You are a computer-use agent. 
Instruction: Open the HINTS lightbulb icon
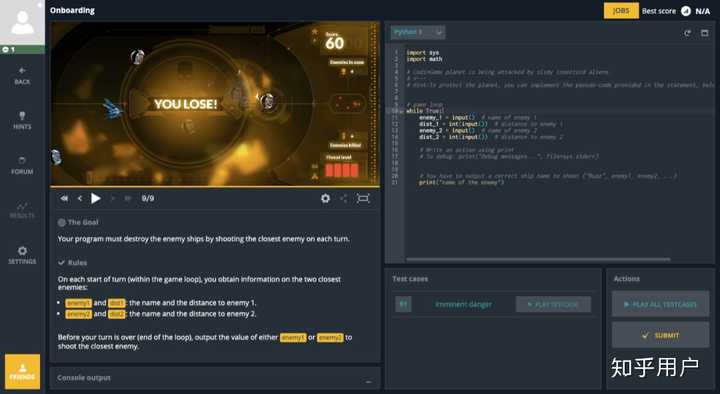pyautogui.click(x=22, y=120)
